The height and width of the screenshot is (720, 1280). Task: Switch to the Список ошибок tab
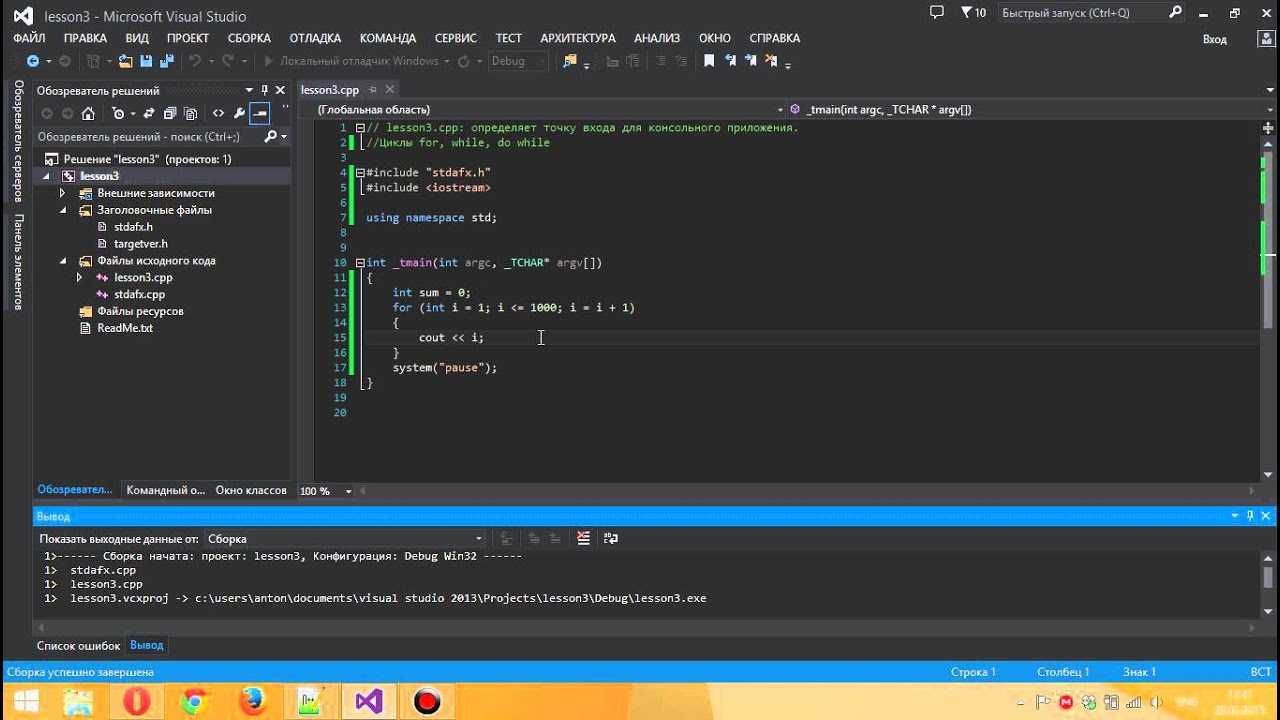(x=79, y=646)
